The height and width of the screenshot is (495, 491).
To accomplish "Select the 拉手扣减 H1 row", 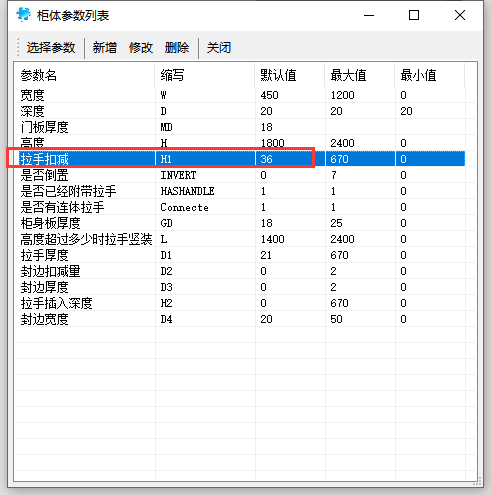I will 240,159.
